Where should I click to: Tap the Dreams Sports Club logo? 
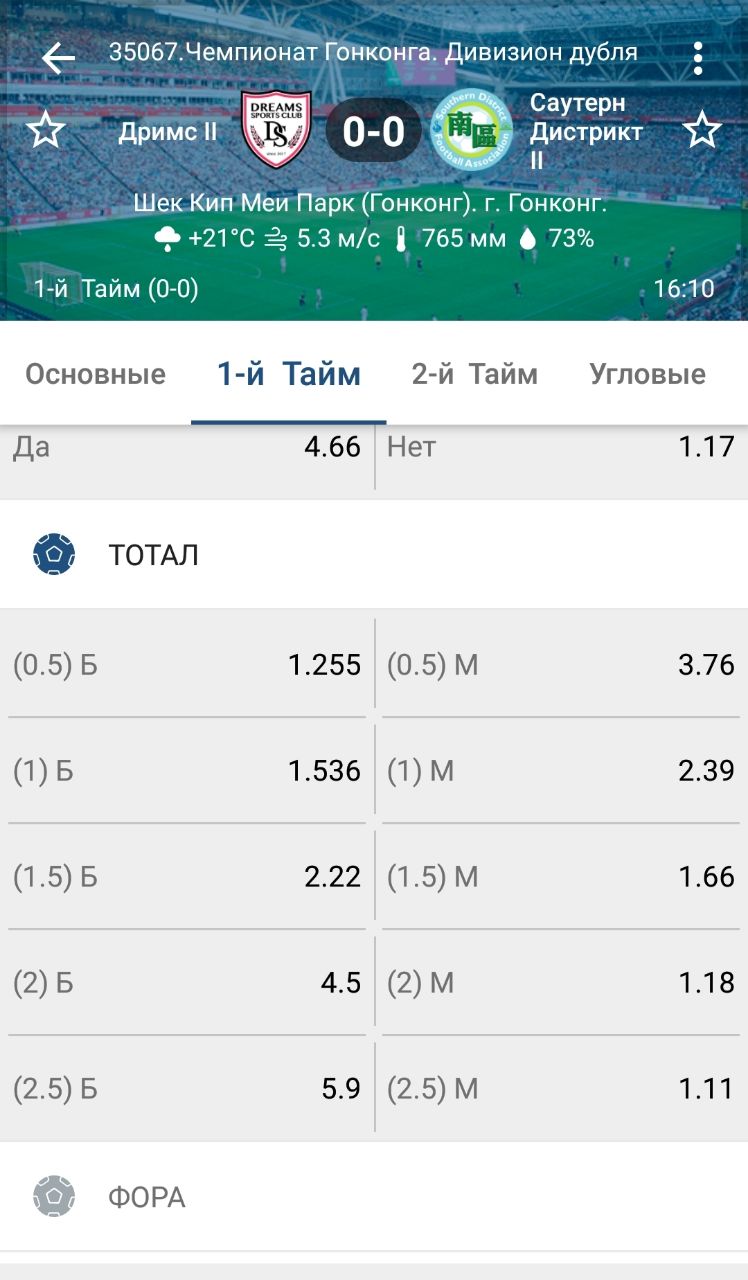click(x=276, y=130)
